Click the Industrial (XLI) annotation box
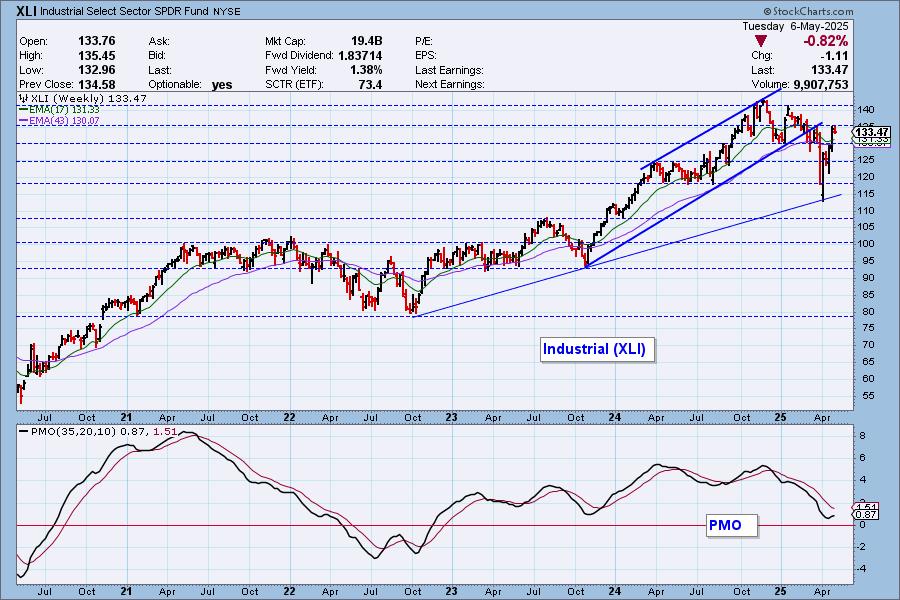Screen dimensions: 900x600 [597, 349]
